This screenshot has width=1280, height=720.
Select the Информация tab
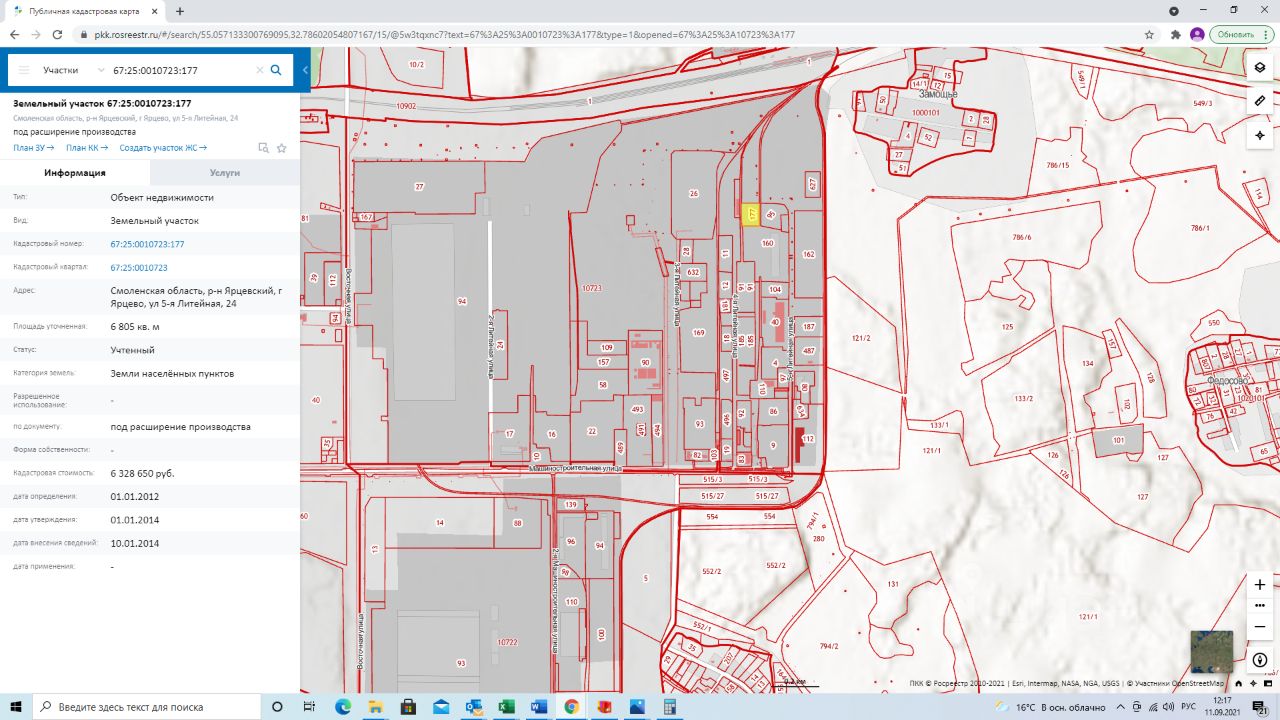pyautogui.click(x=75, y=173)
